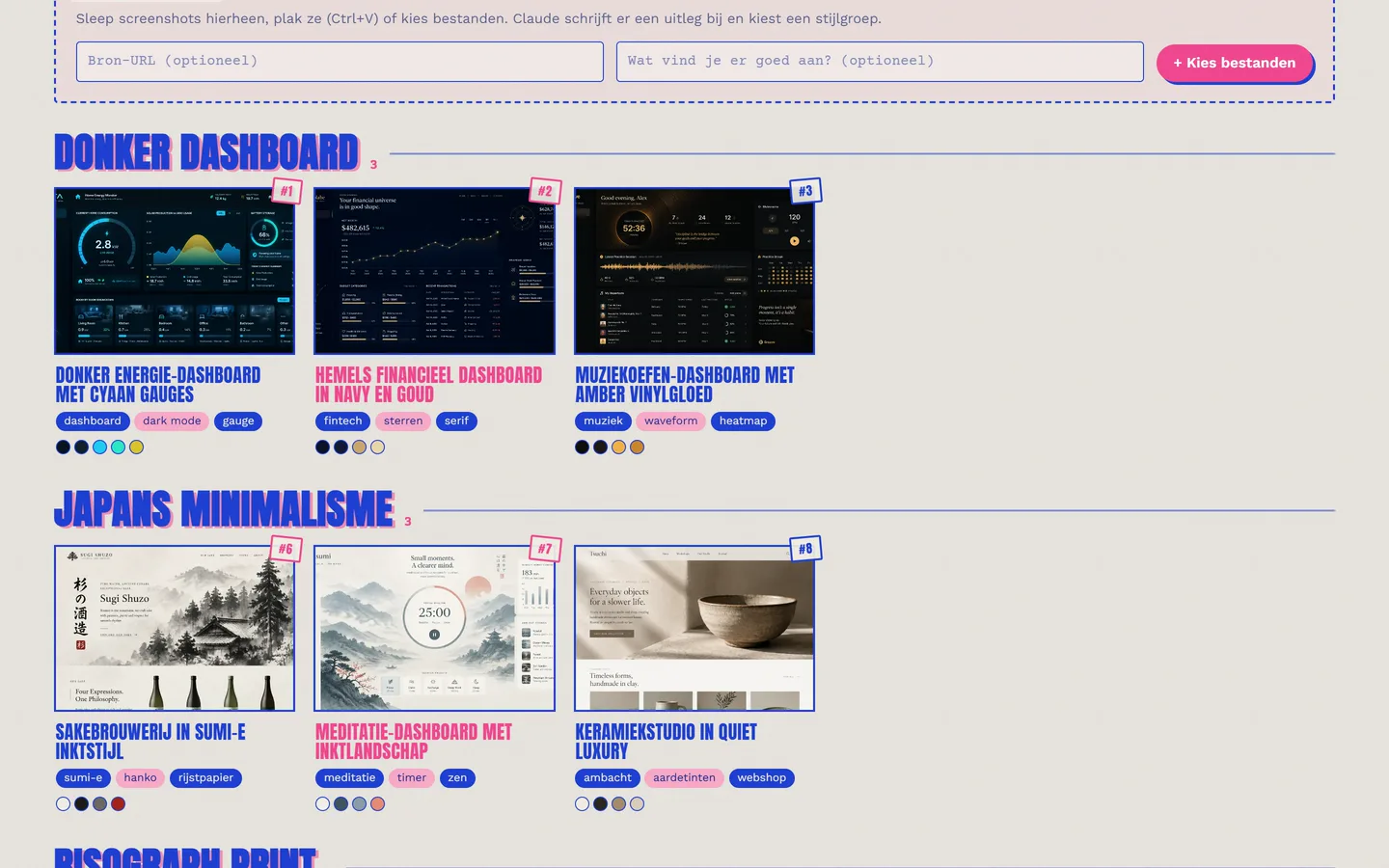Image resolution: width=1389 pixels, height=868 pixels.
Task: Select the 'aardetinten' tag
Action: (x=684, y=778)
